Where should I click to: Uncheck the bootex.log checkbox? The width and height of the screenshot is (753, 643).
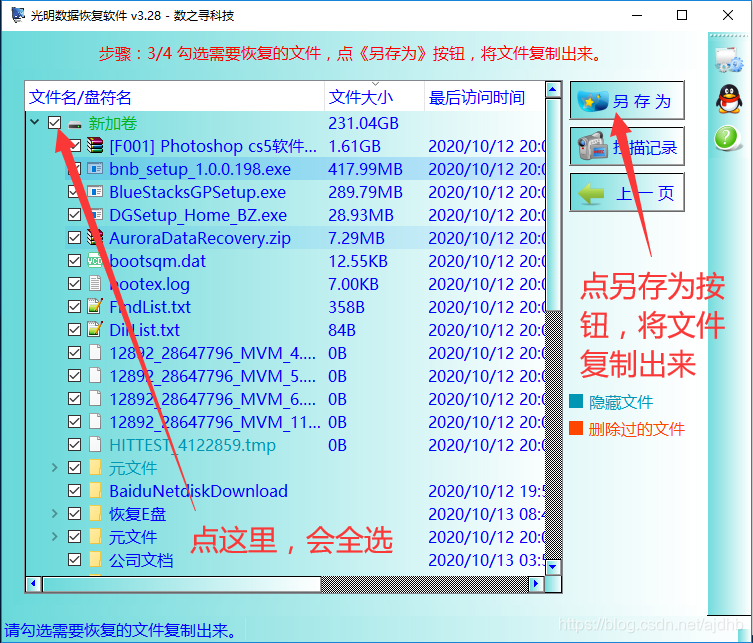pos(74,284)
